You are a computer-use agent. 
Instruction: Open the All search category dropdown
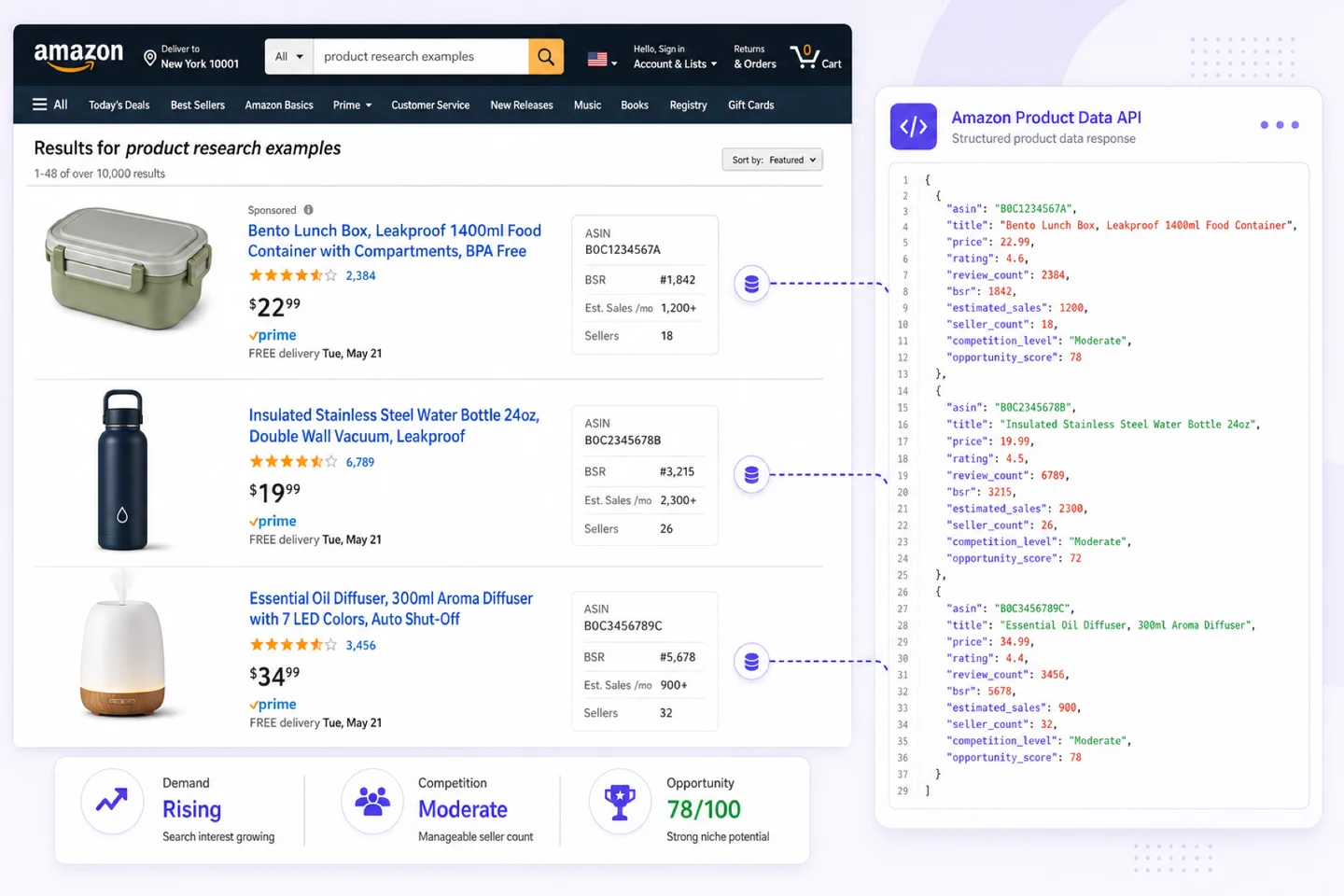click(289, 56)
